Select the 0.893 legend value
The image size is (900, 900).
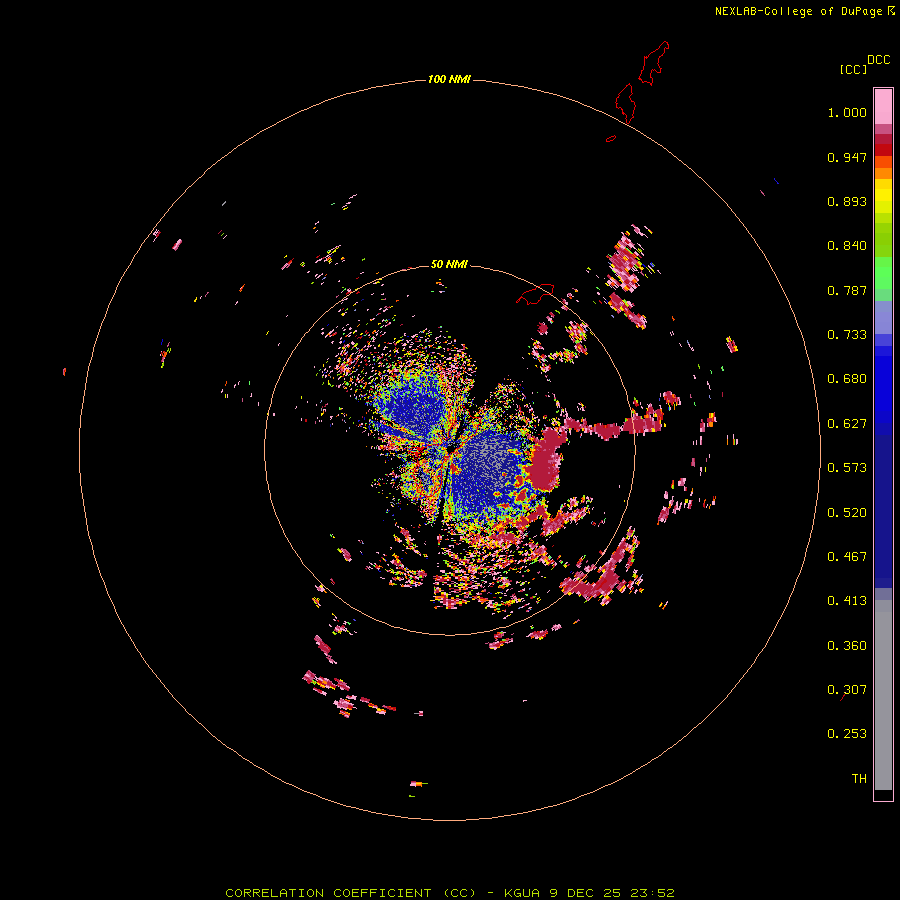847,201
